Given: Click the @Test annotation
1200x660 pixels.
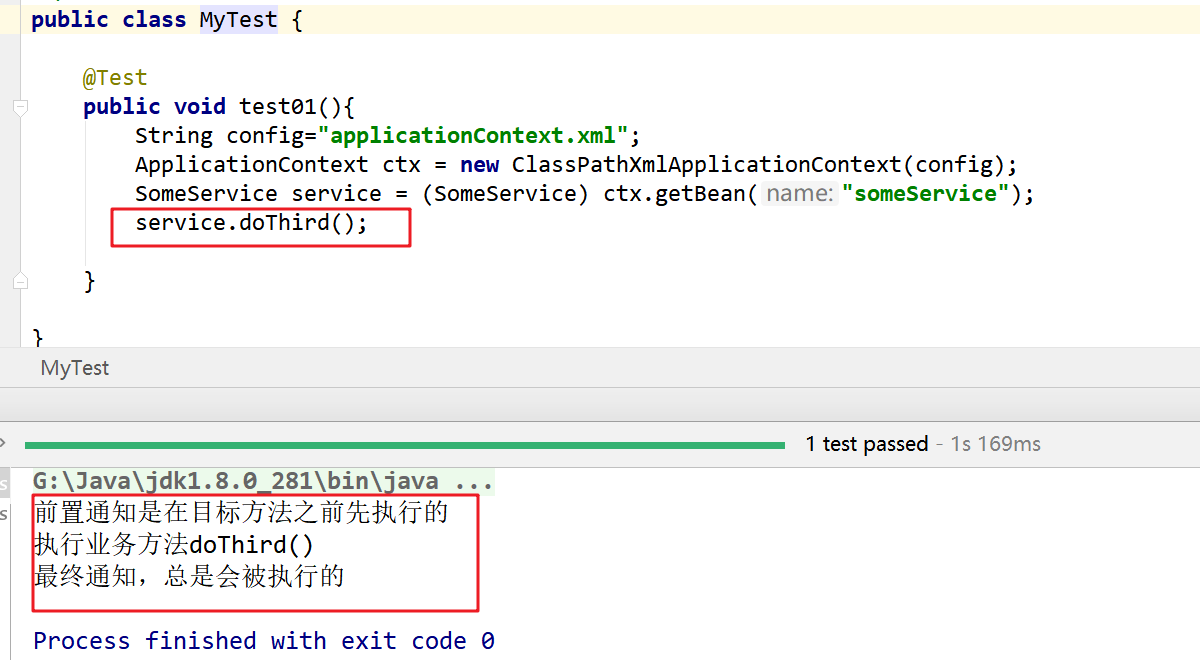Looking at the screenshot, I should 115,78.
